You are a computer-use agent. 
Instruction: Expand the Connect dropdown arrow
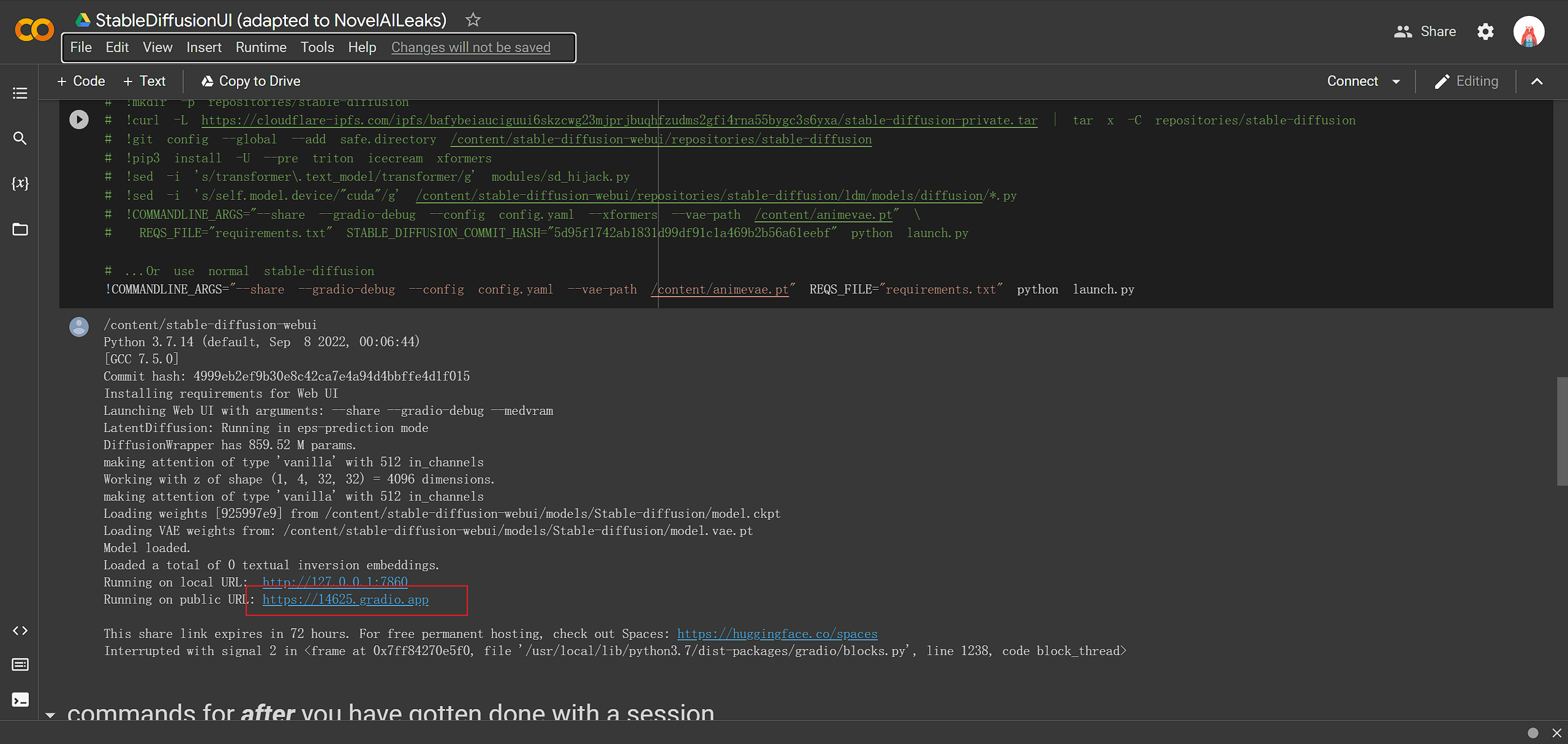tap(1396, 82)
